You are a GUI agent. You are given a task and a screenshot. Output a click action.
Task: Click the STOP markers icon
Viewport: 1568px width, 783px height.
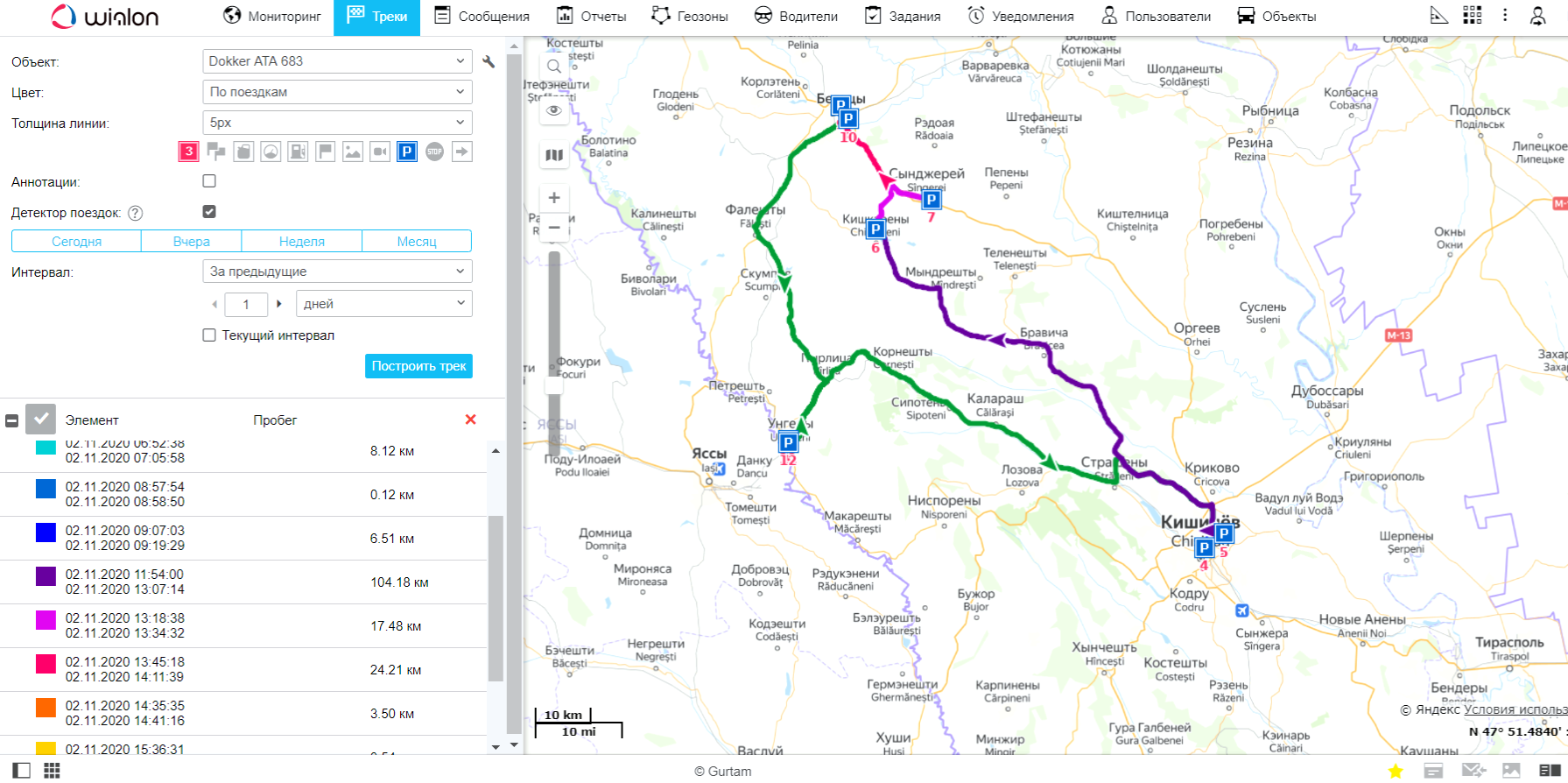(x=434, y=152)
